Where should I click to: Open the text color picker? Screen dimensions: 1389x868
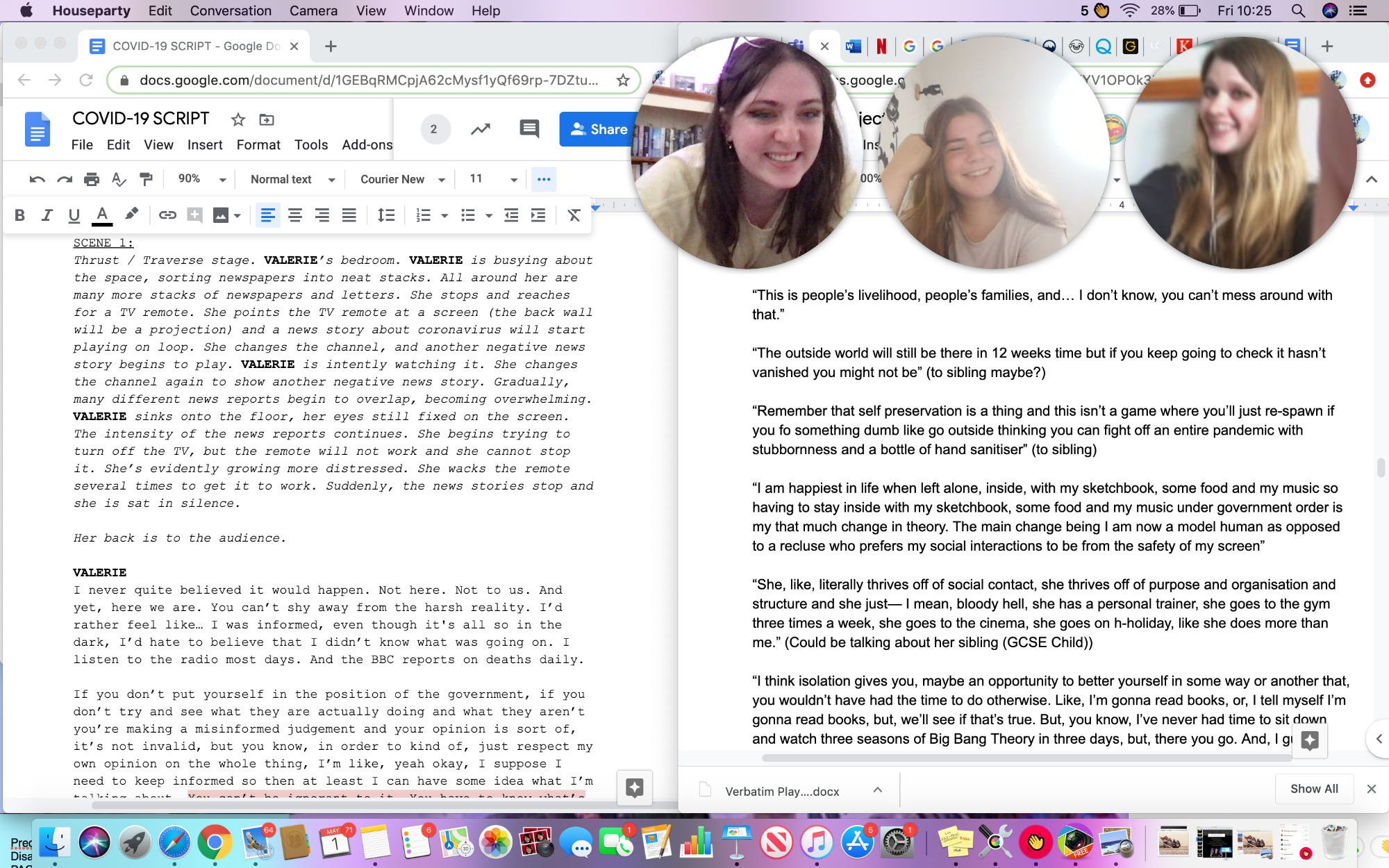[102, 215]
